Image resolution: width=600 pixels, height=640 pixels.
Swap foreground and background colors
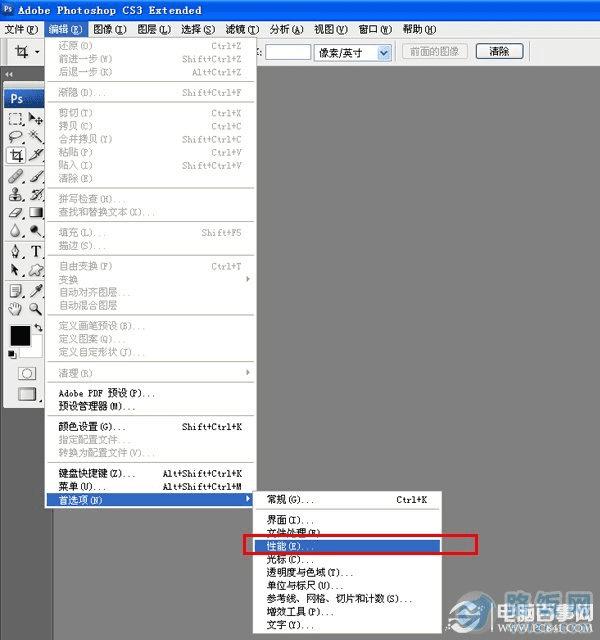(x=38, y=327)
